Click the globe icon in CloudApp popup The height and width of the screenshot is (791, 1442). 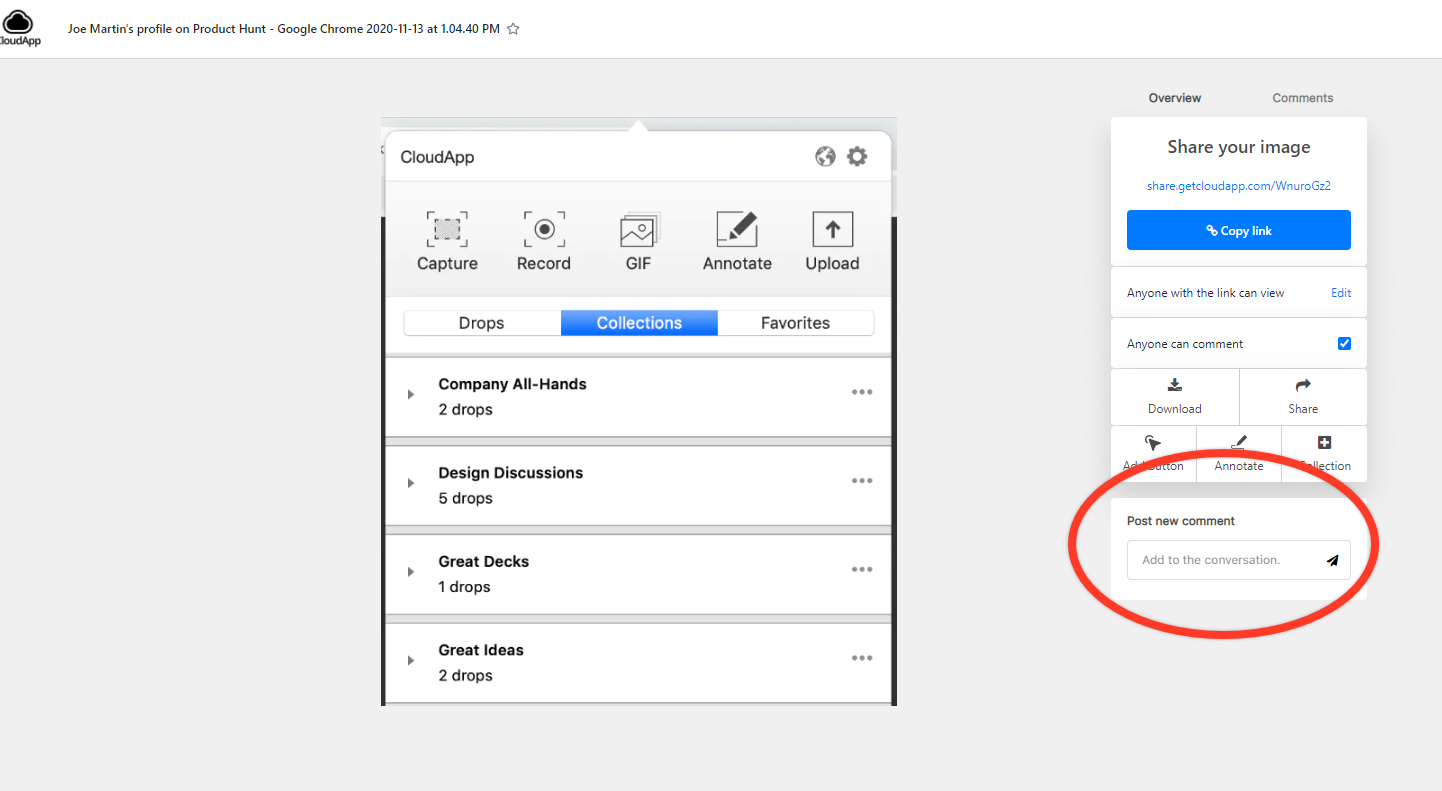(825, 156)
